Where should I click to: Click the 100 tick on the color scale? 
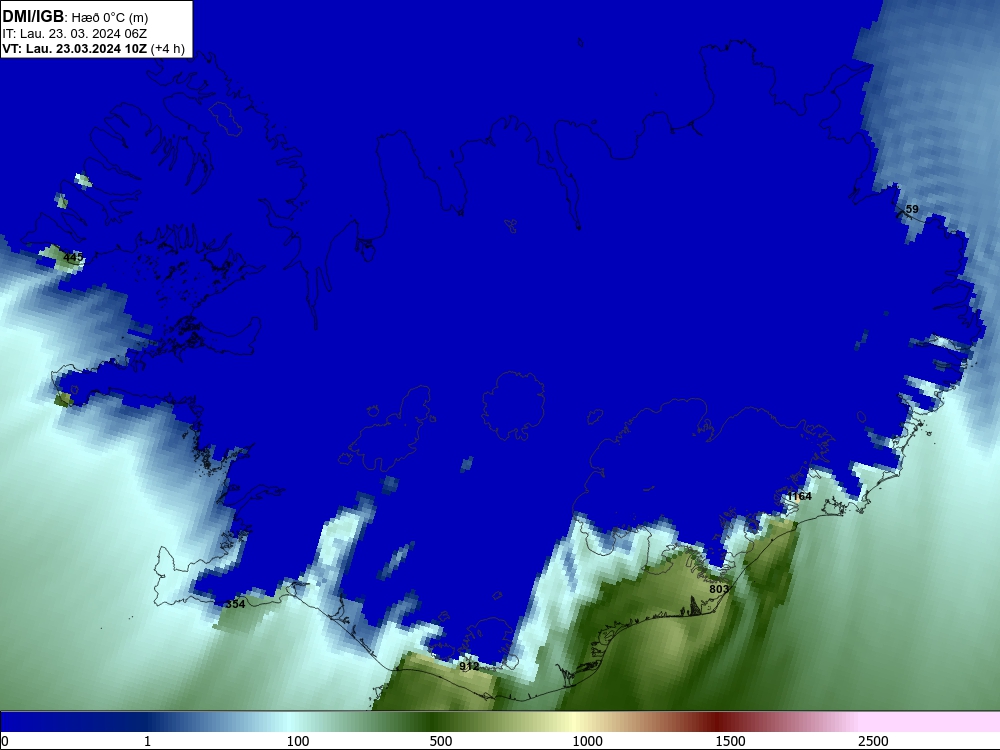298,740
